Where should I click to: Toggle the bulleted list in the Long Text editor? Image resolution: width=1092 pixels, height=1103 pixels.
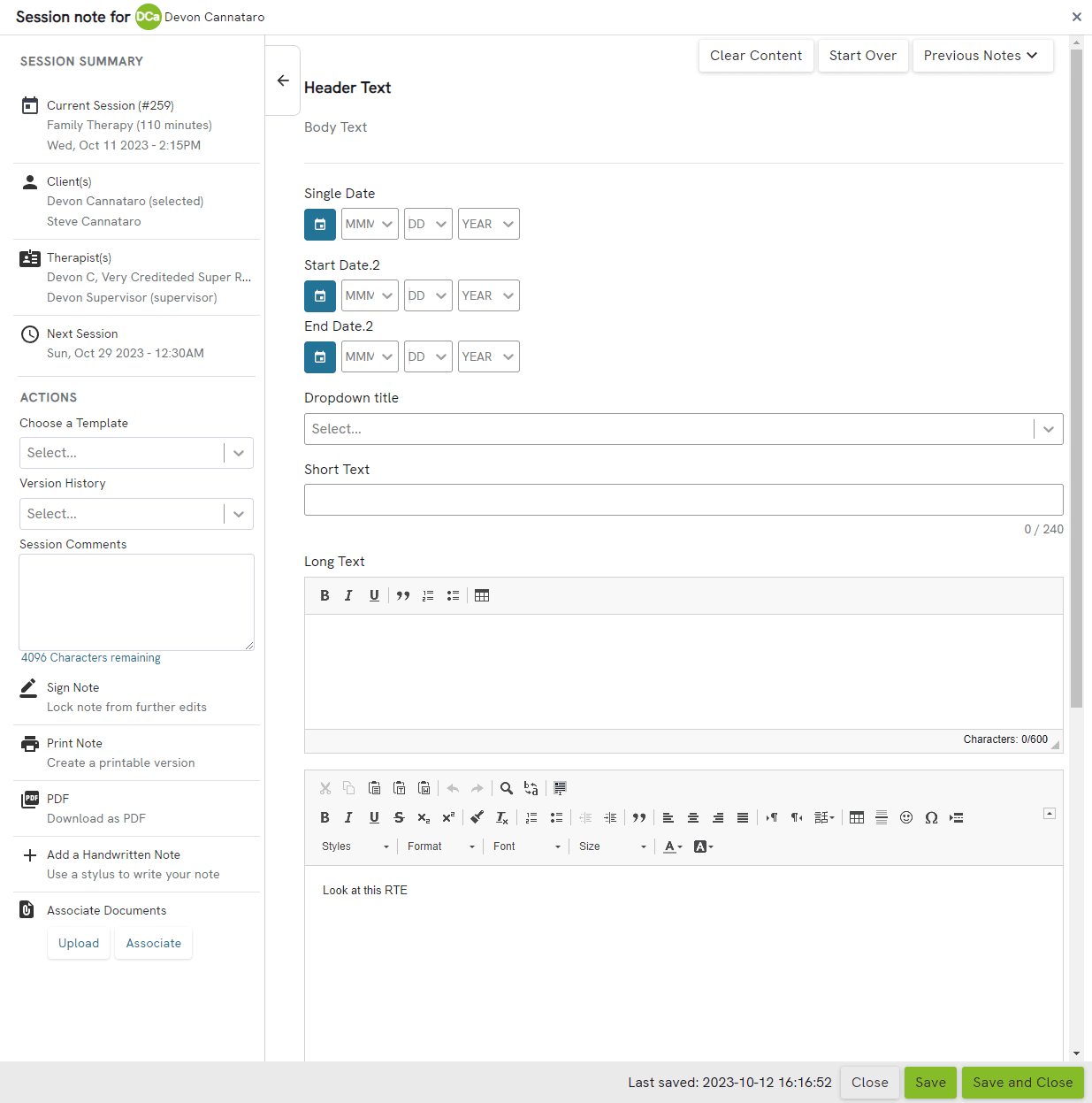point(454,595)
